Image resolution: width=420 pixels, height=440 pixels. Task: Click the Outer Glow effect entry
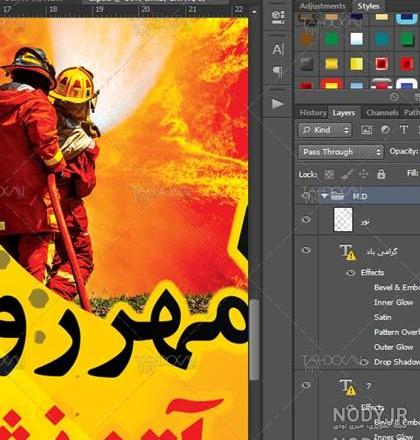[393, 347]
